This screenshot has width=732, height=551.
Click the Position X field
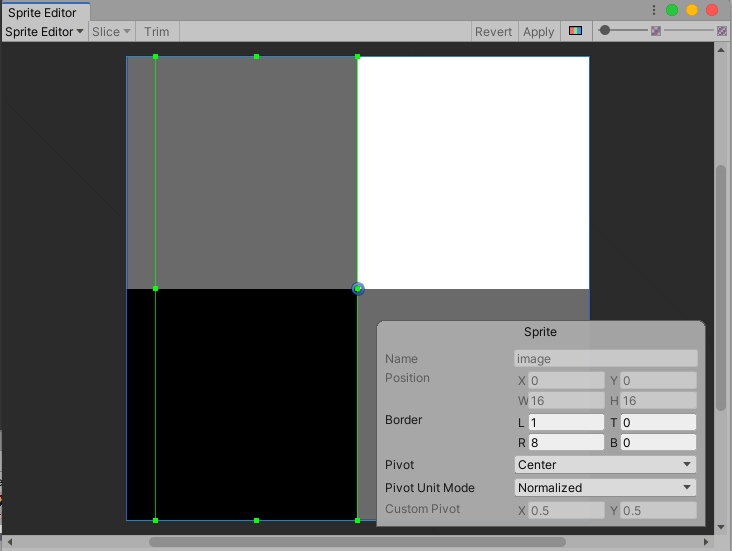(566, 381)
